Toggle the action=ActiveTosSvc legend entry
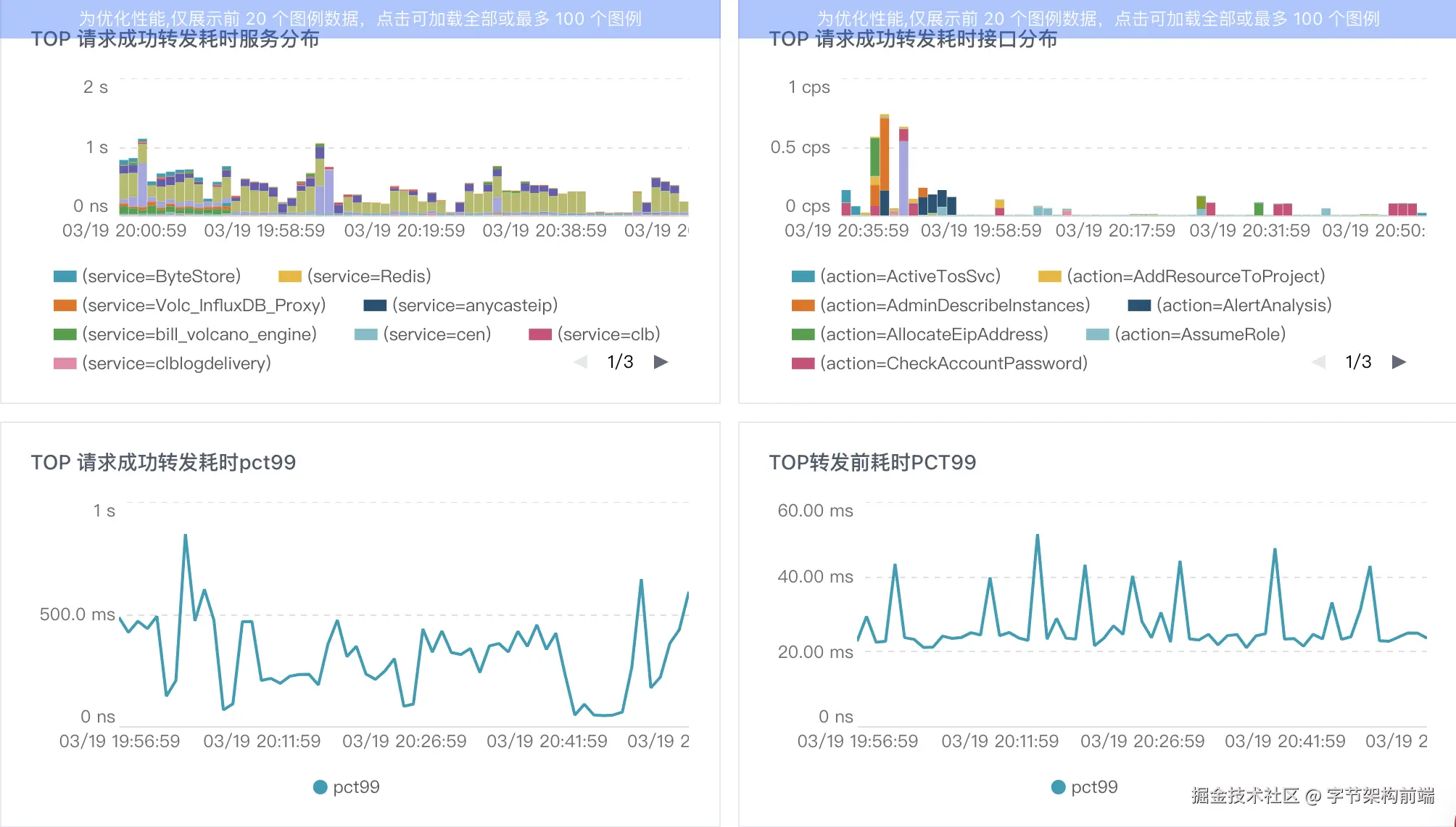The image size is (1456, 827). [909, 276]
